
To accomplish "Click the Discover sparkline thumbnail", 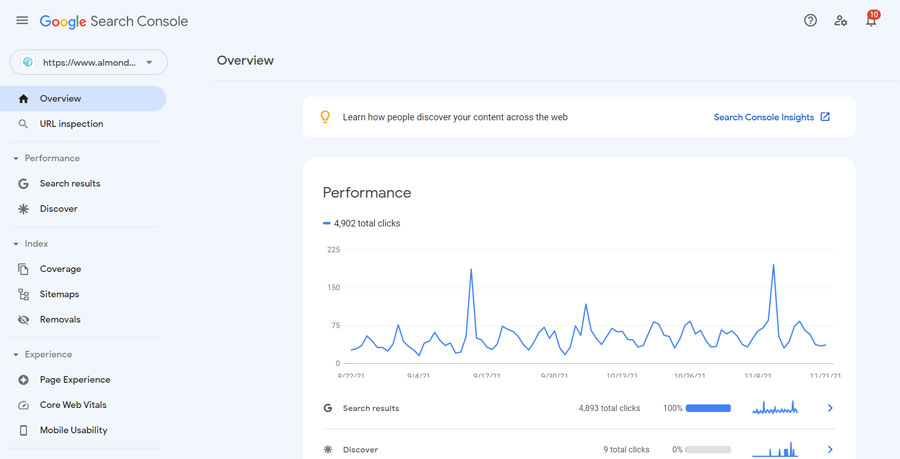I will (x=775, y=449).
